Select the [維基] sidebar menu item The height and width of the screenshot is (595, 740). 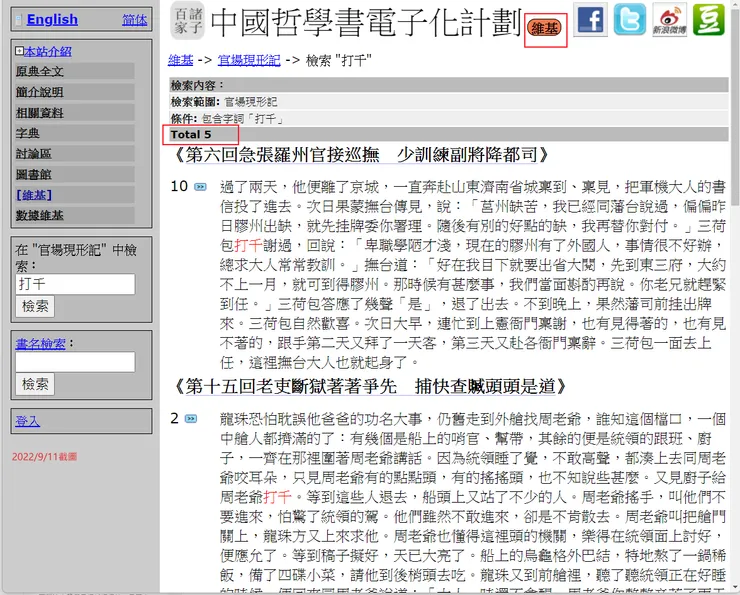(75, 195)
